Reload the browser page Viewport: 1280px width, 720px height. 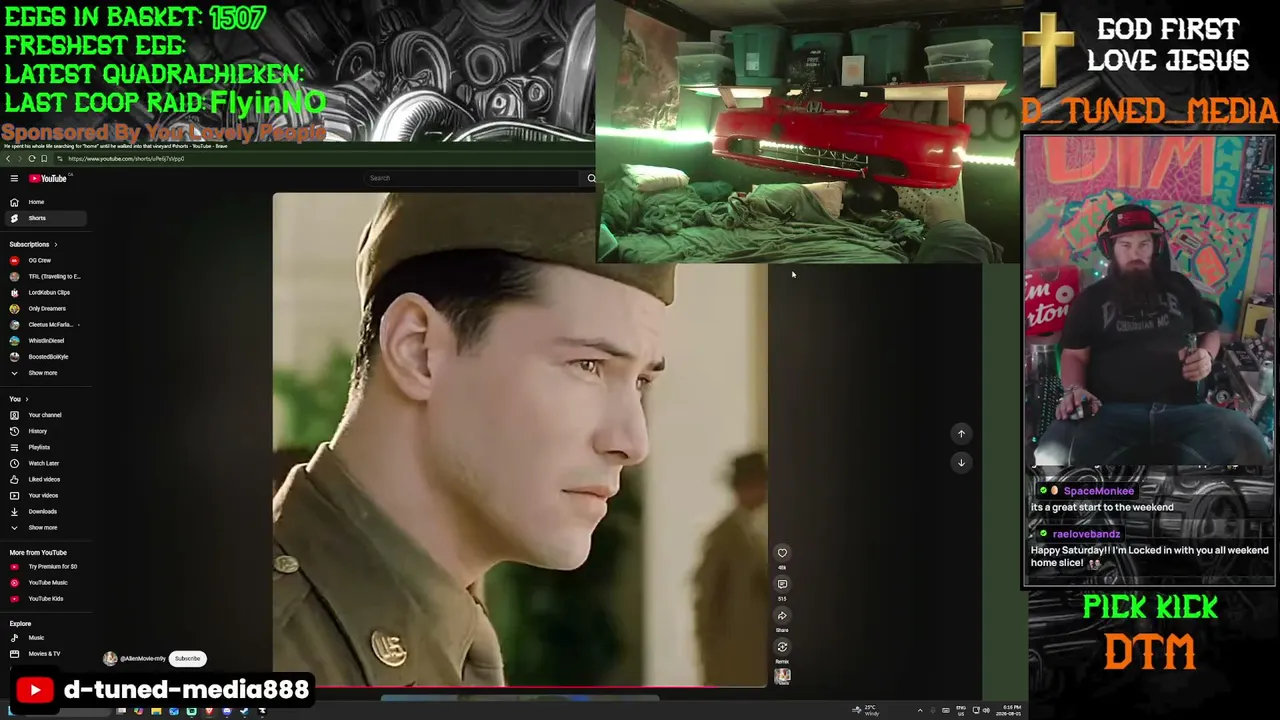pyautogui.click(x=32, y=159)
